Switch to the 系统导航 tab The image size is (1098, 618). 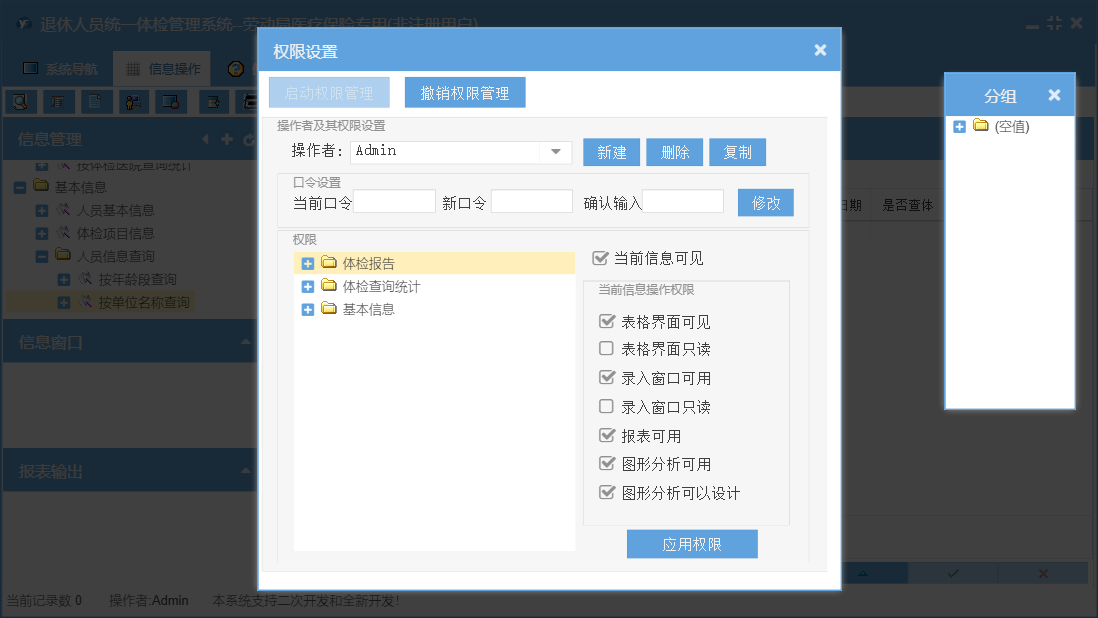pos(60,69)
